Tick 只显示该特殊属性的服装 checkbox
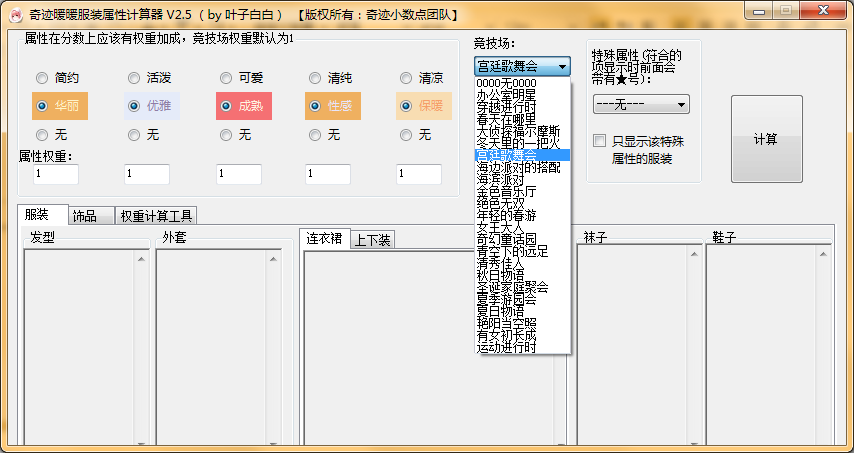The height and width of the screenshot is (453, 854). click(x=600, y=141)
